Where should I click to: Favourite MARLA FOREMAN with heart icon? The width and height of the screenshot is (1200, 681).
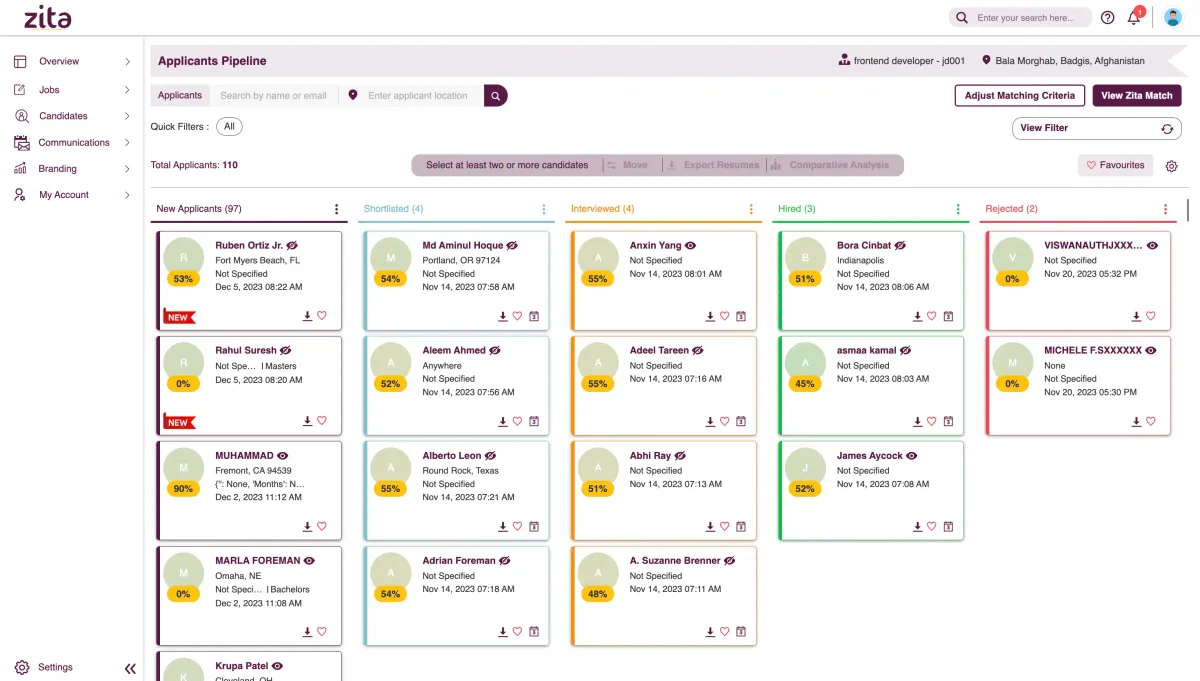[x=322, y=631]
